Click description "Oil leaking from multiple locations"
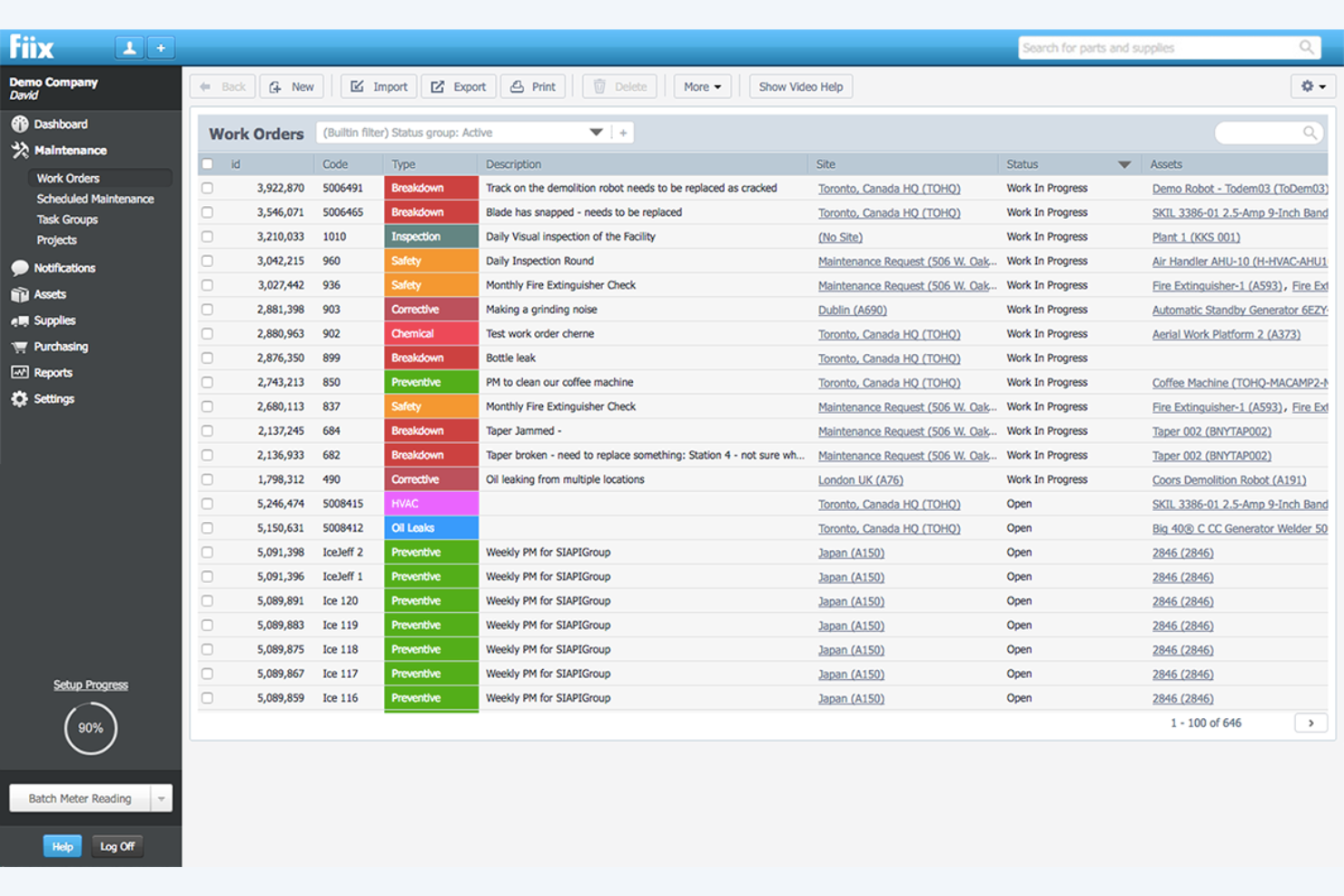Screen dimensions: 1344x896 (565, 479)
